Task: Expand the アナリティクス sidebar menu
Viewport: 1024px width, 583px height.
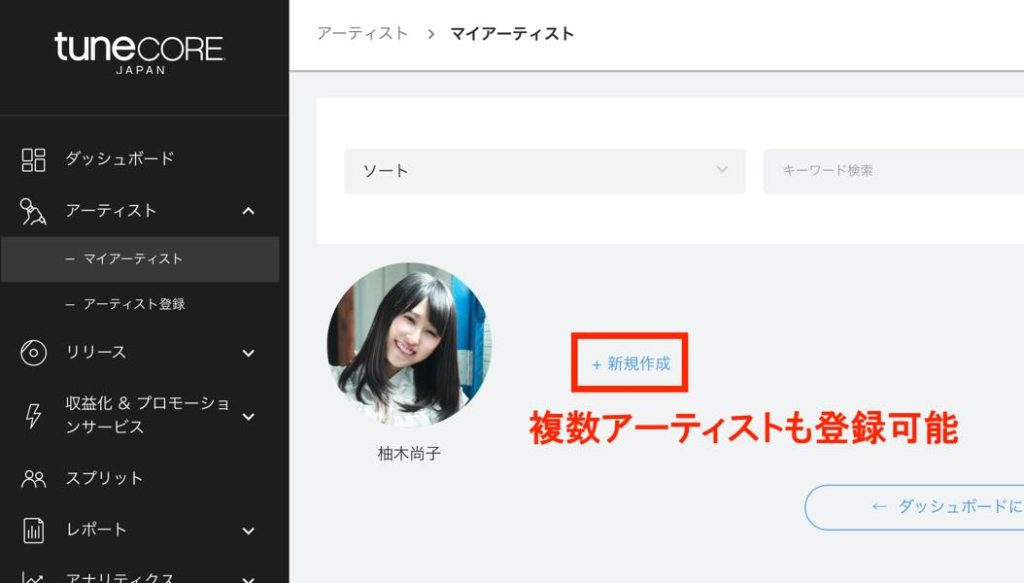Action: point(249,575)
